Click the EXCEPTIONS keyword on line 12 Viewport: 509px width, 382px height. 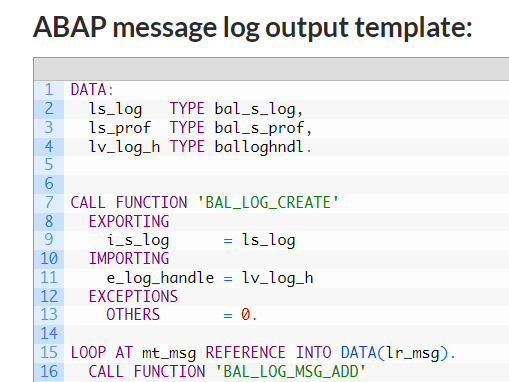click(x=133, y=296)
